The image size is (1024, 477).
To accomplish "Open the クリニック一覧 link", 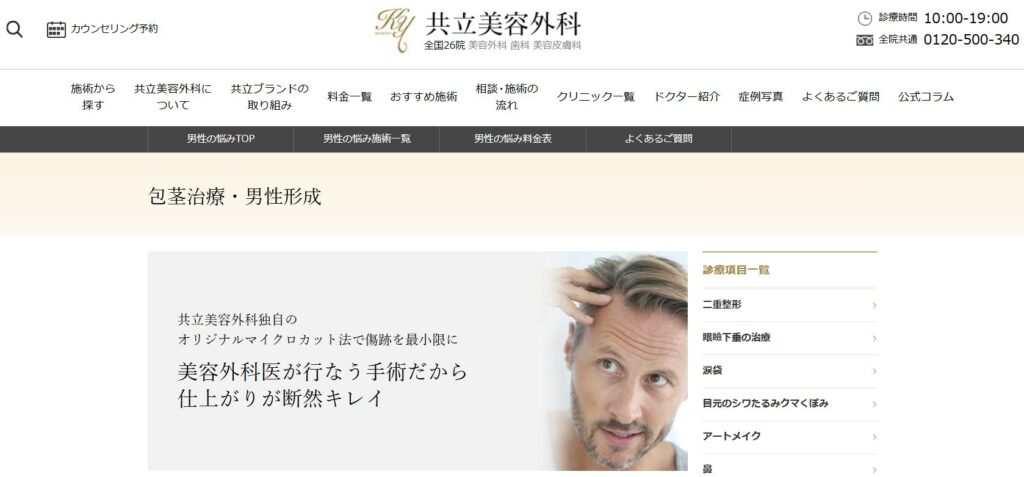I will point(596,97).
